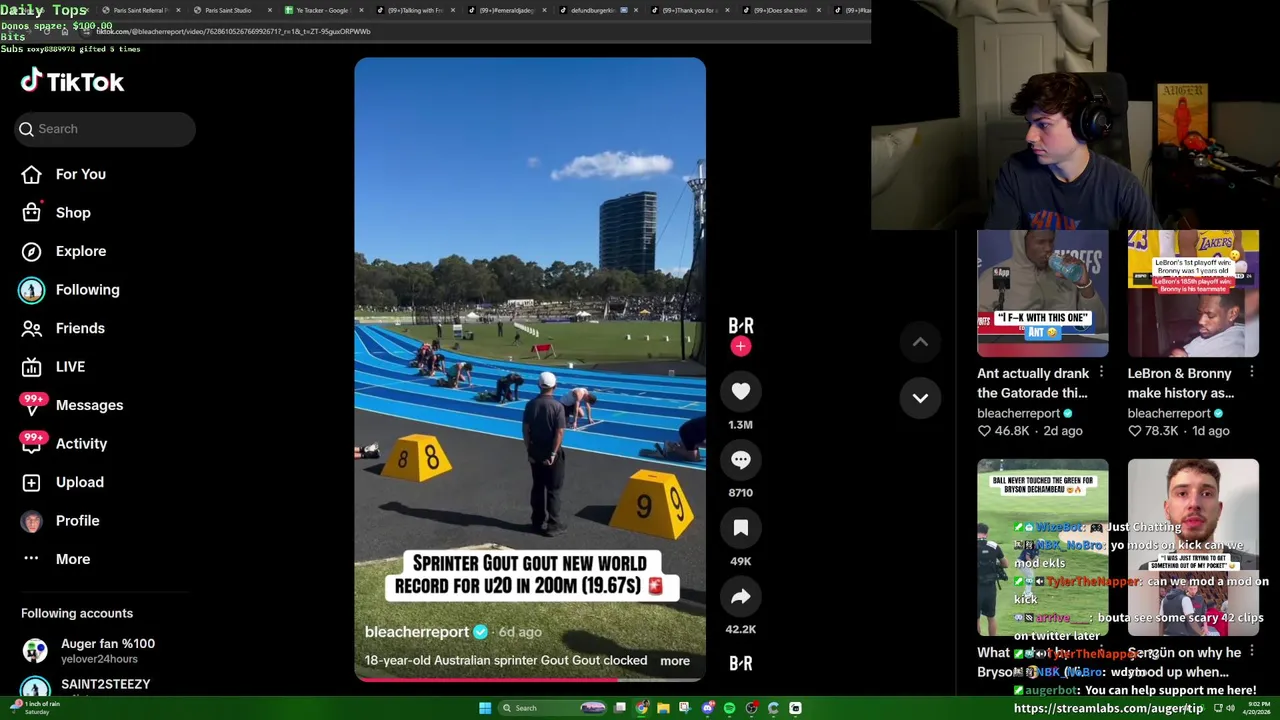Click the TikTok Search field
1280x720 pixels.
pyautogui.click(x=105, y=129)
